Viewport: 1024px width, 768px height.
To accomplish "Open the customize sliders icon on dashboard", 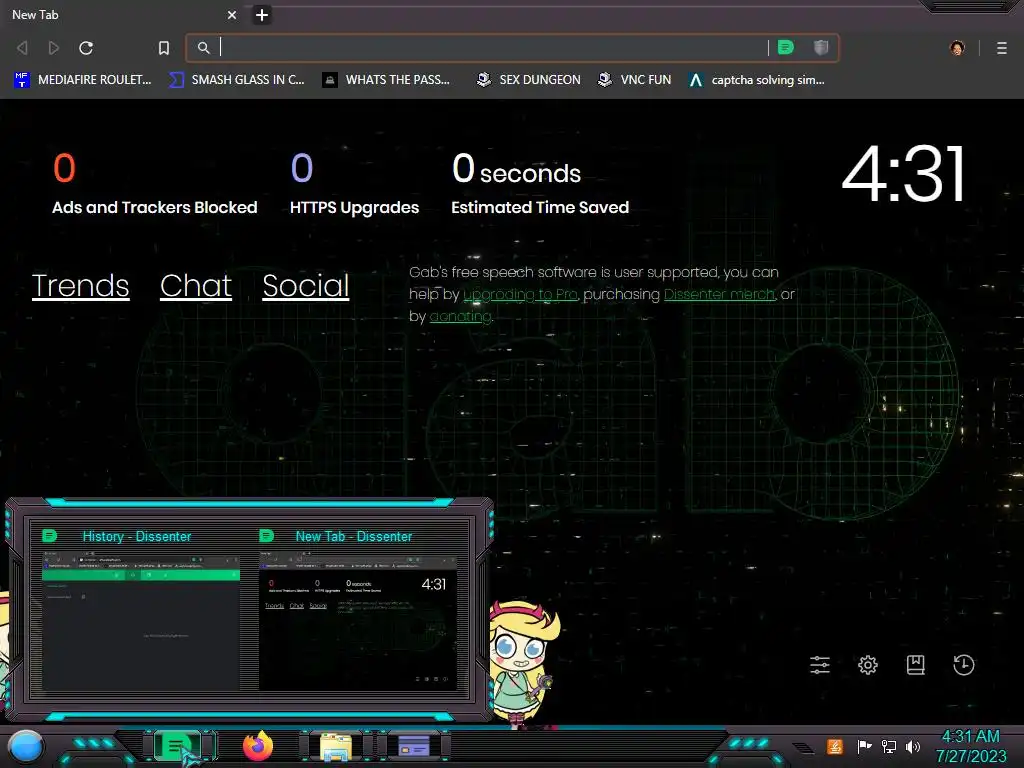I will [820, 665].
